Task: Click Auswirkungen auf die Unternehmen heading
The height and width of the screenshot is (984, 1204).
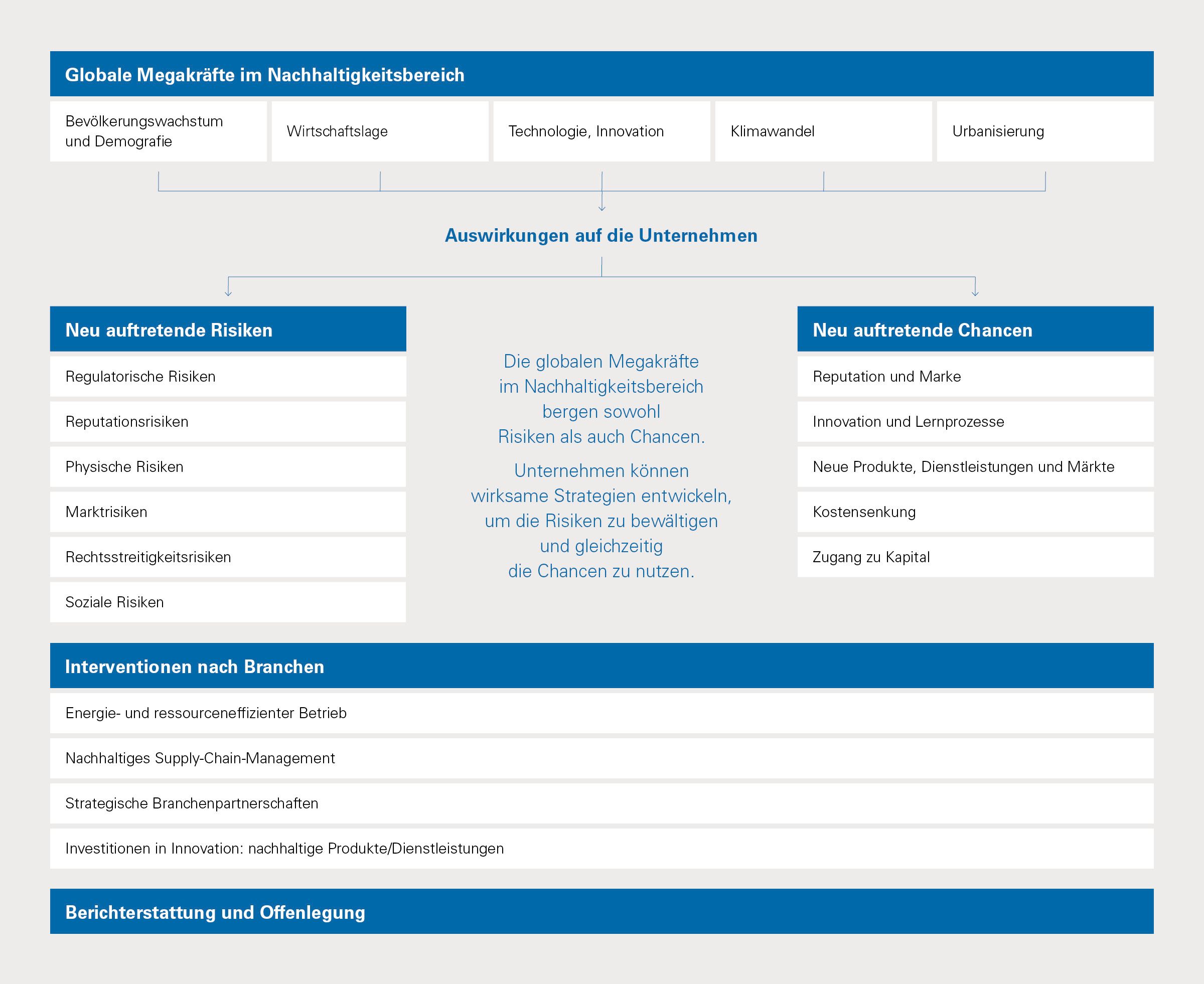Action: 601,235
